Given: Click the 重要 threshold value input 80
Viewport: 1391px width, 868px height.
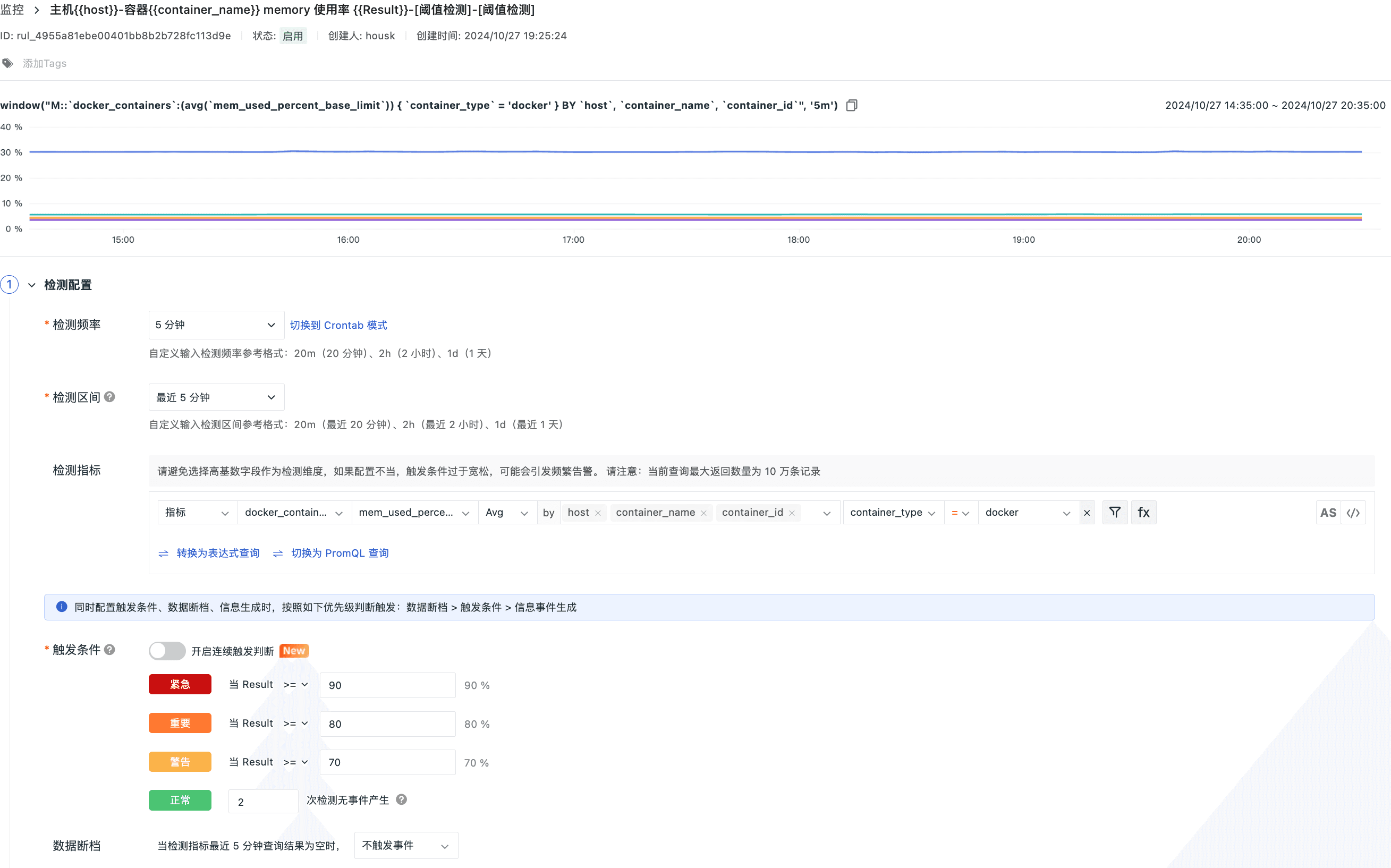Looking at the screenshot, I should click(387, 724).
